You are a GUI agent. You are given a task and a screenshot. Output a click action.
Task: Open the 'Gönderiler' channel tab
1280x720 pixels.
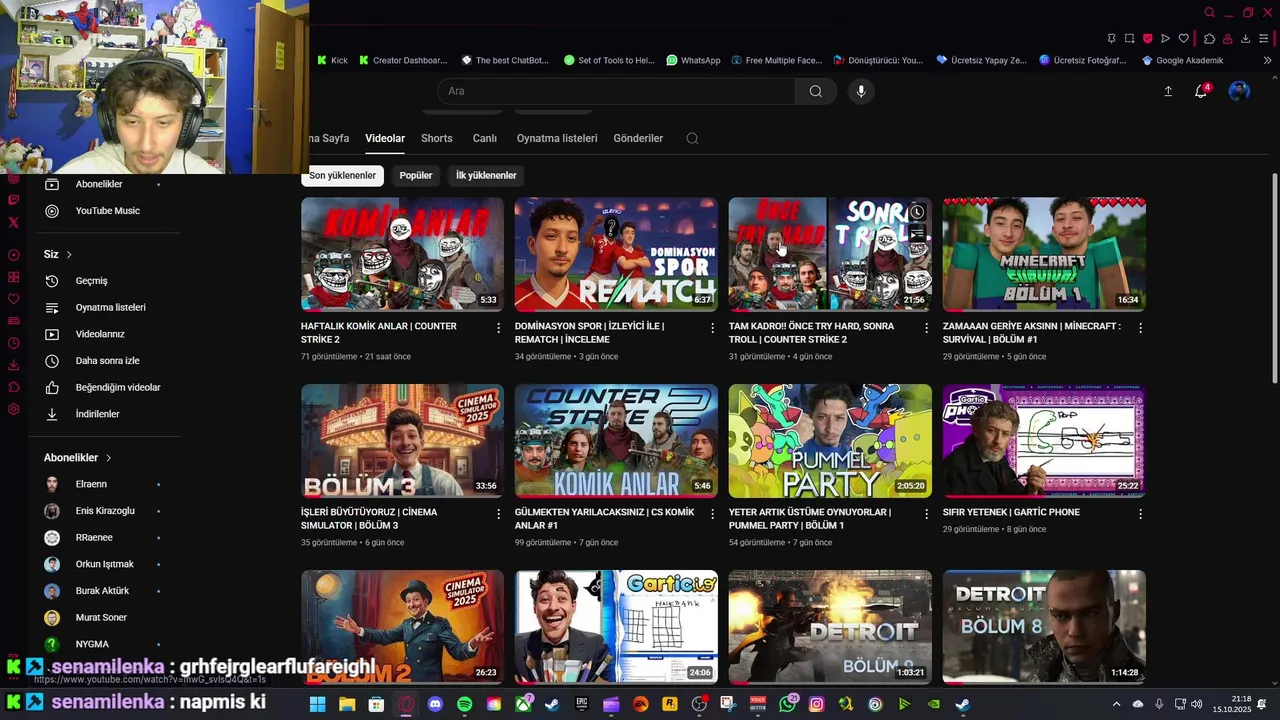click(638, 138)
